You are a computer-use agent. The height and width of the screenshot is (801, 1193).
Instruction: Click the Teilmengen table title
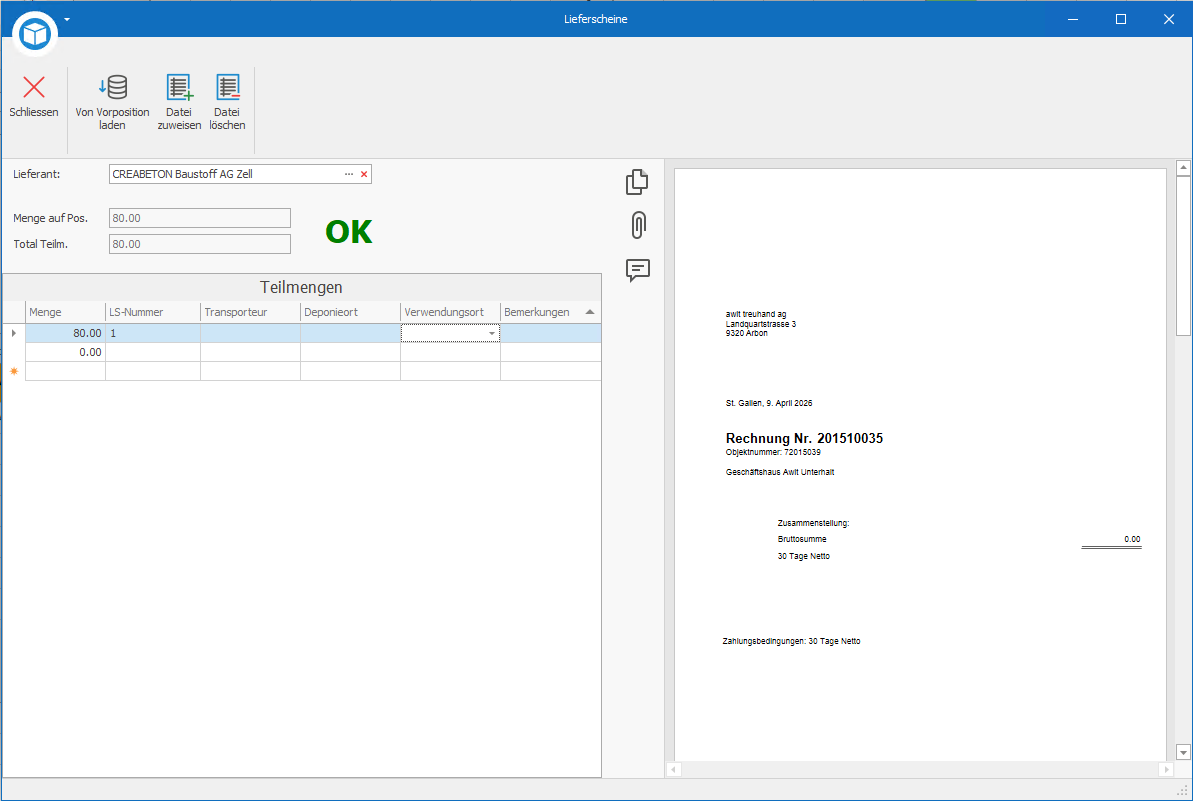tap(301, 288)
